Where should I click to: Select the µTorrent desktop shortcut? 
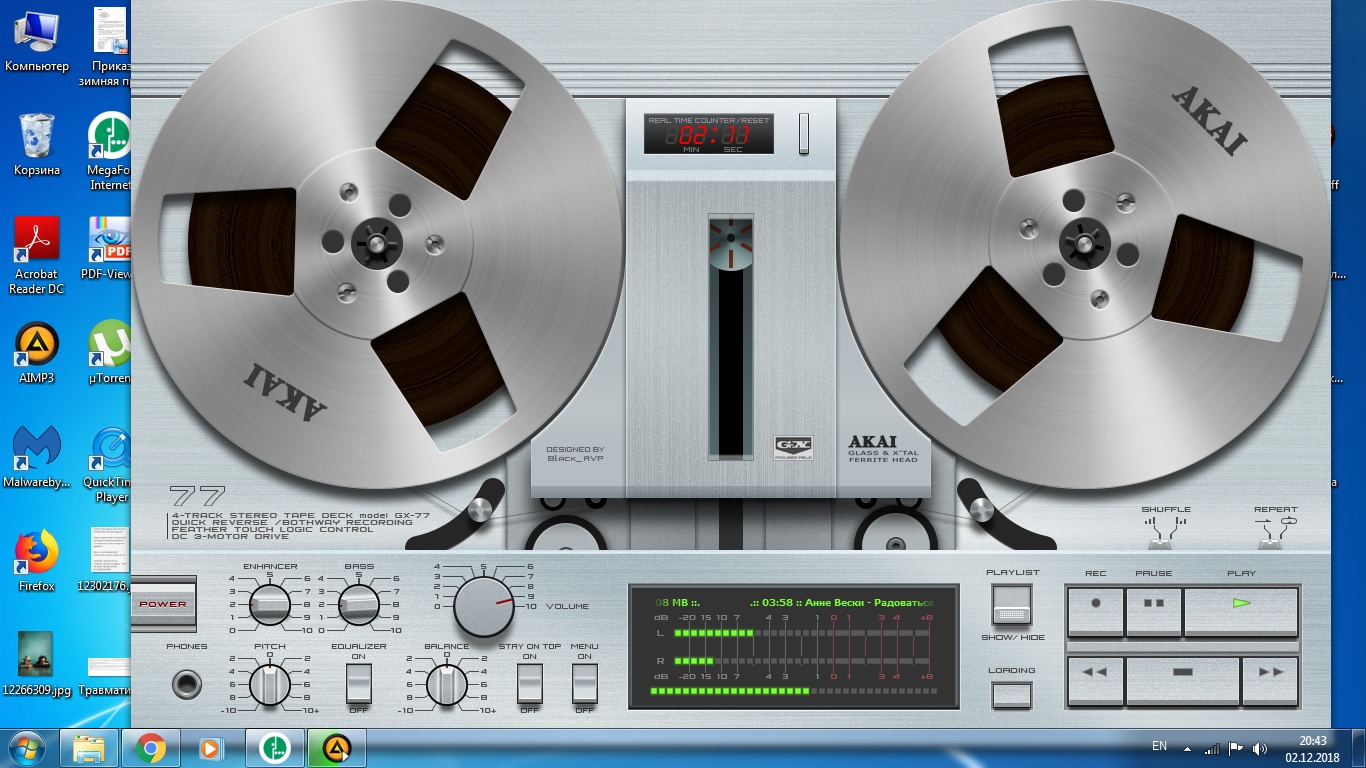click(x=110, y=352)
